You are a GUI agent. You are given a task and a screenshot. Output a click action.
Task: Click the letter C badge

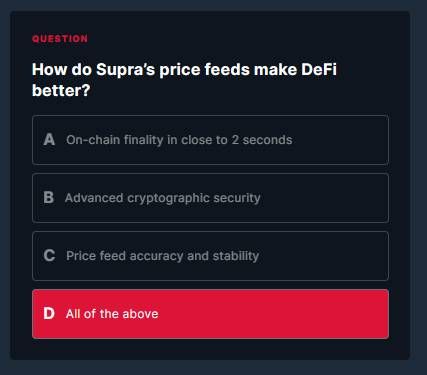click(x=49, y=256)
